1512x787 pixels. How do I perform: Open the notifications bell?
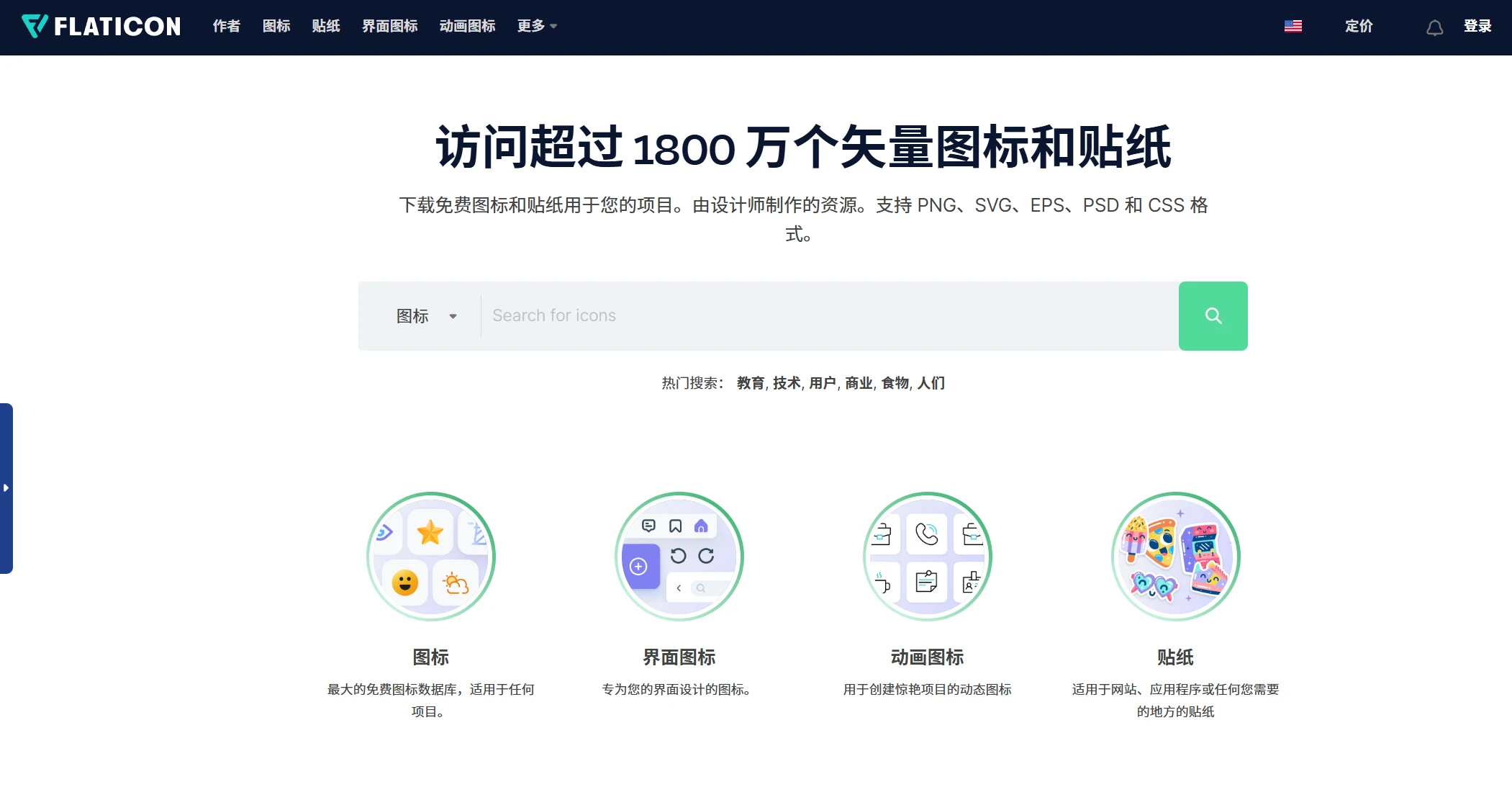[x=1435, y=27]
